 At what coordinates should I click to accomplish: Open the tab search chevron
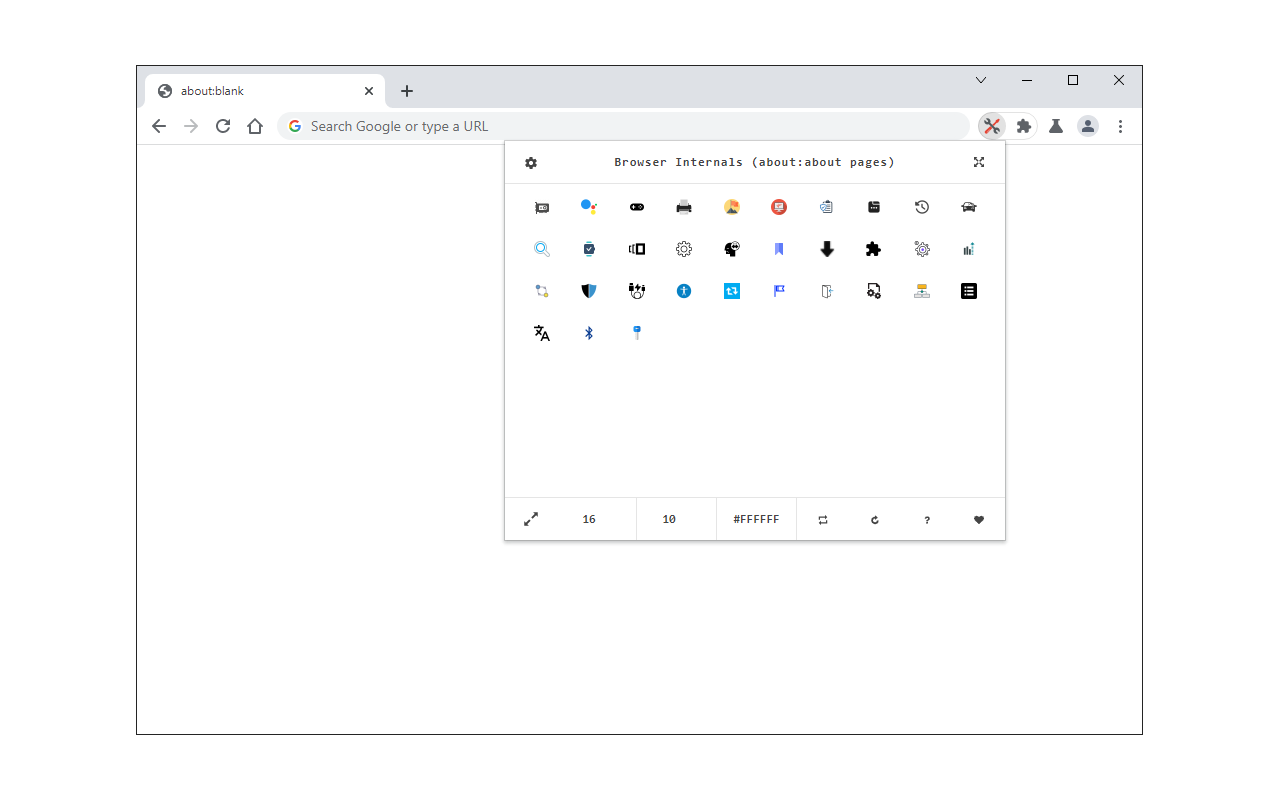981,80
